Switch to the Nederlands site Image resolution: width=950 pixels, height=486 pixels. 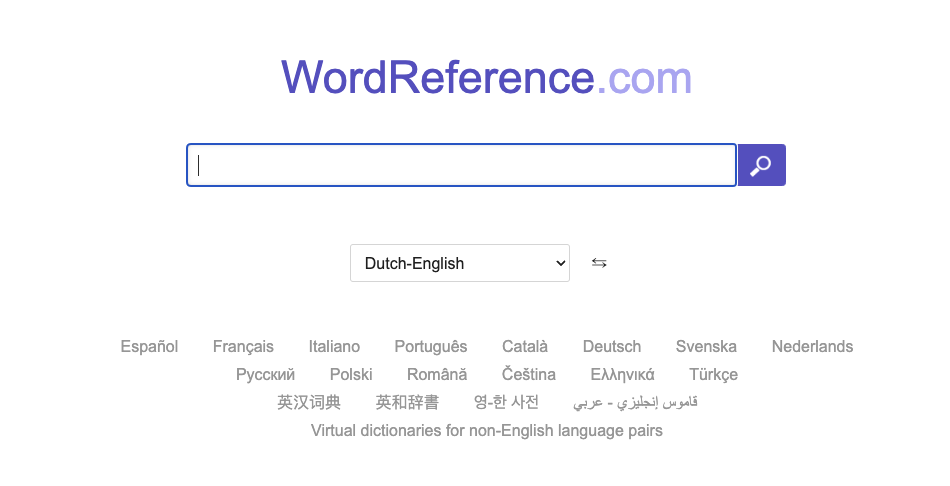[812, 347]
